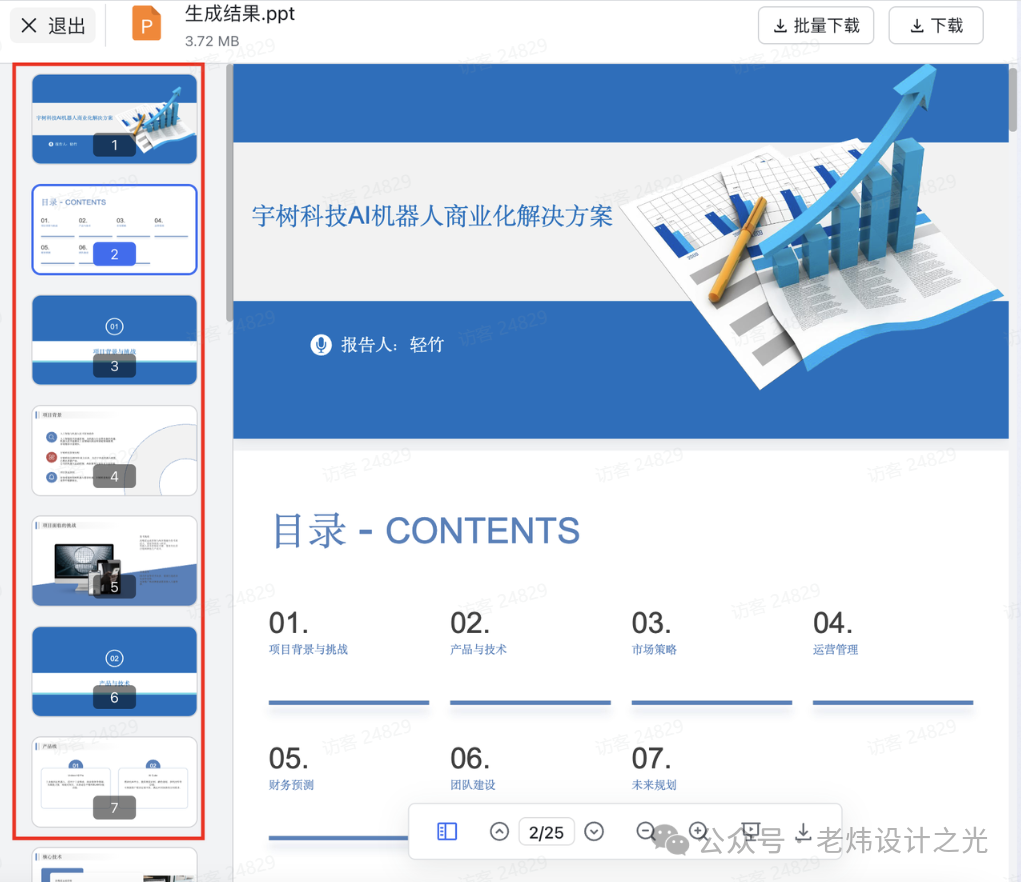Click the microphone icon beside 报告人
1021x882 pixels.
point(321,344)
